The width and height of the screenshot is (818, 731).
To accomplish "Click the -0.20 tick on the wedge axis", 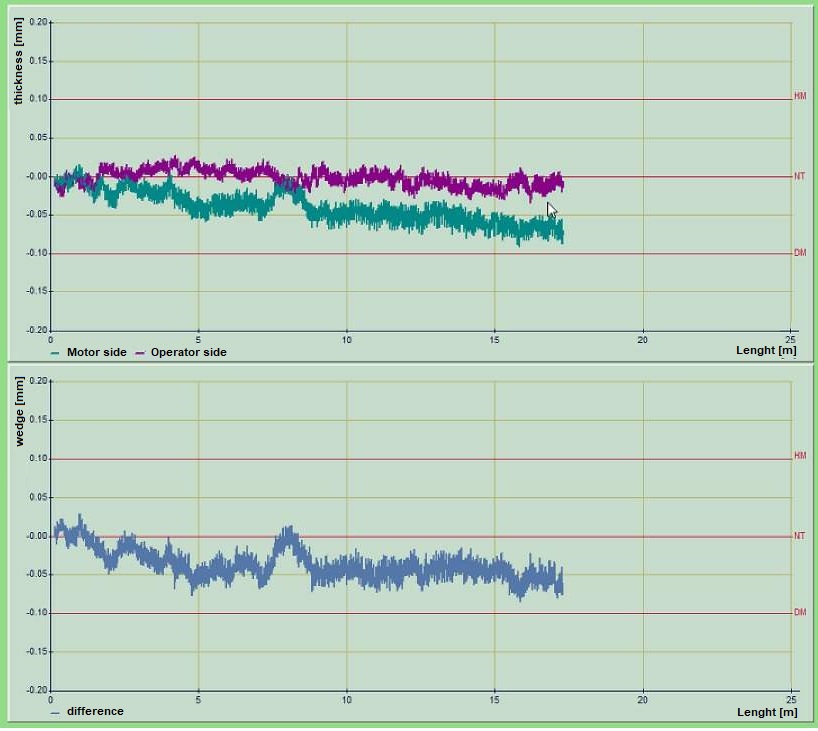I will pyautogui.click(x=37, y=690).
